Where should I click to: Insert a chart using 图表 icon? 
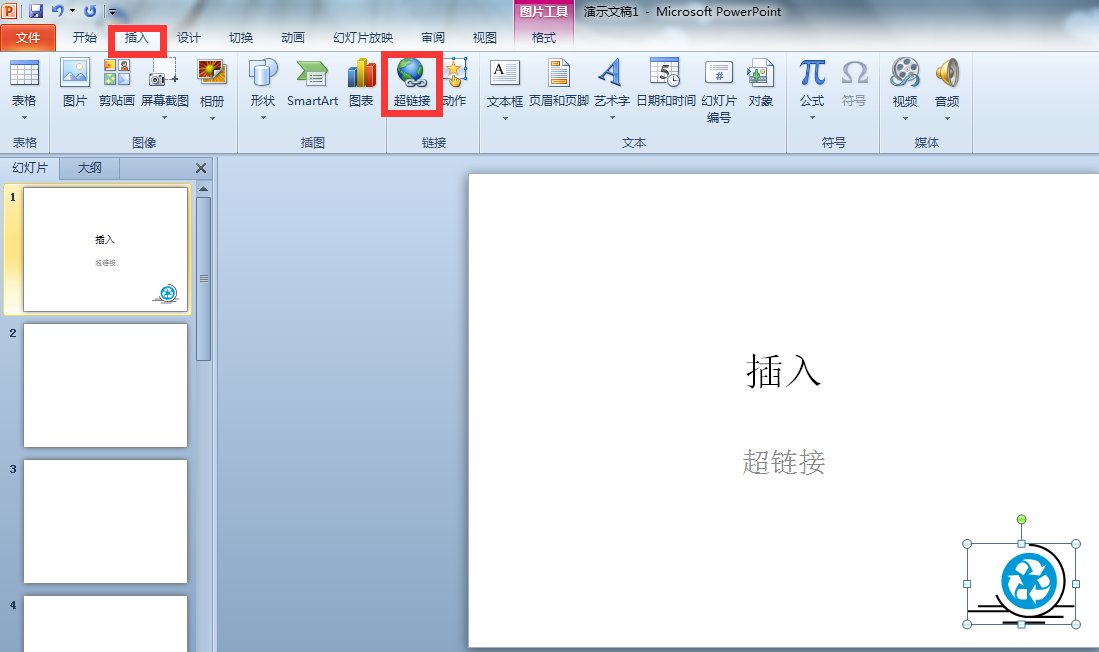(361, 73)
